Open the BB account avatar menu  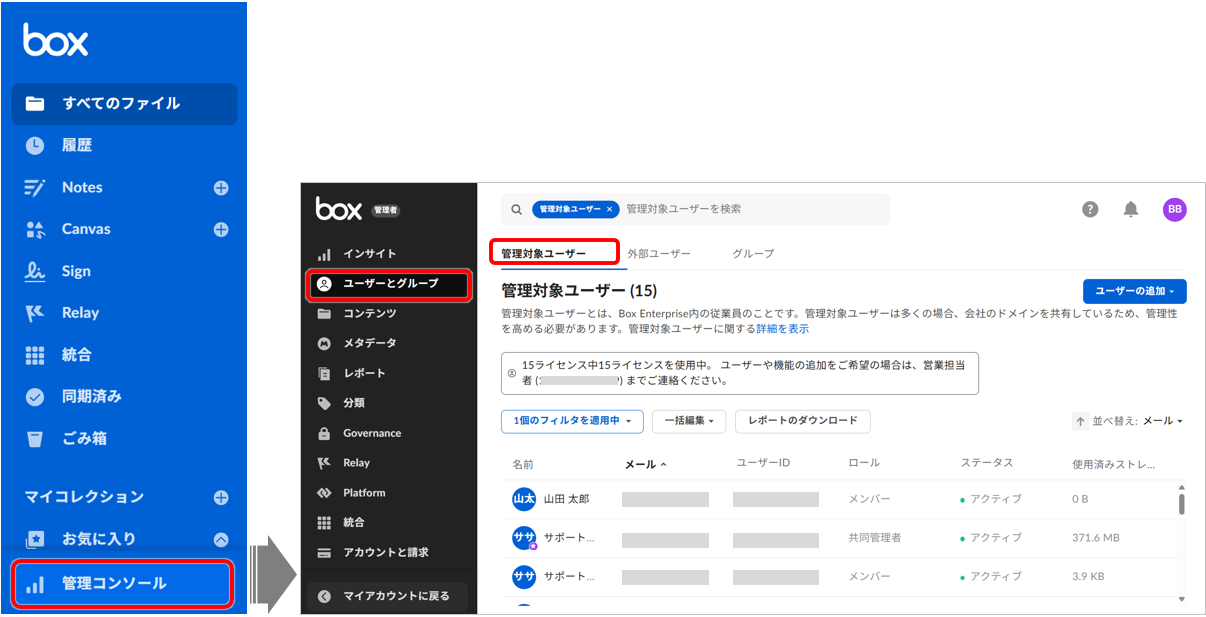coord(1175,209)
